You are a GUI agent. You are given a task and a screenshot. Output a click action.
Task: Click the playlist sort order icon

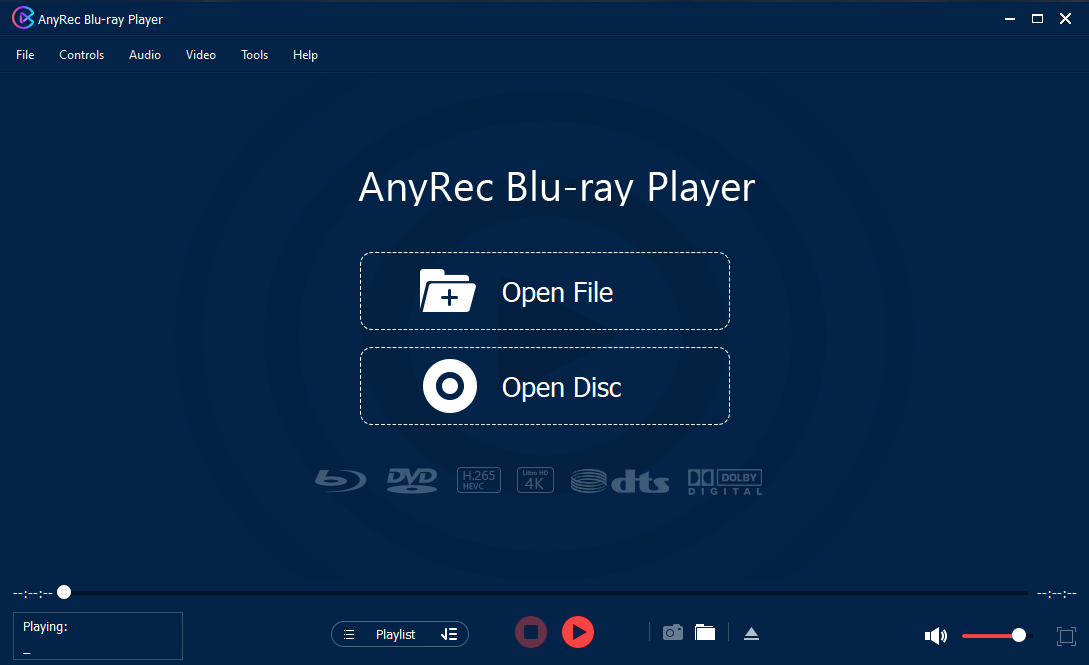449,634
